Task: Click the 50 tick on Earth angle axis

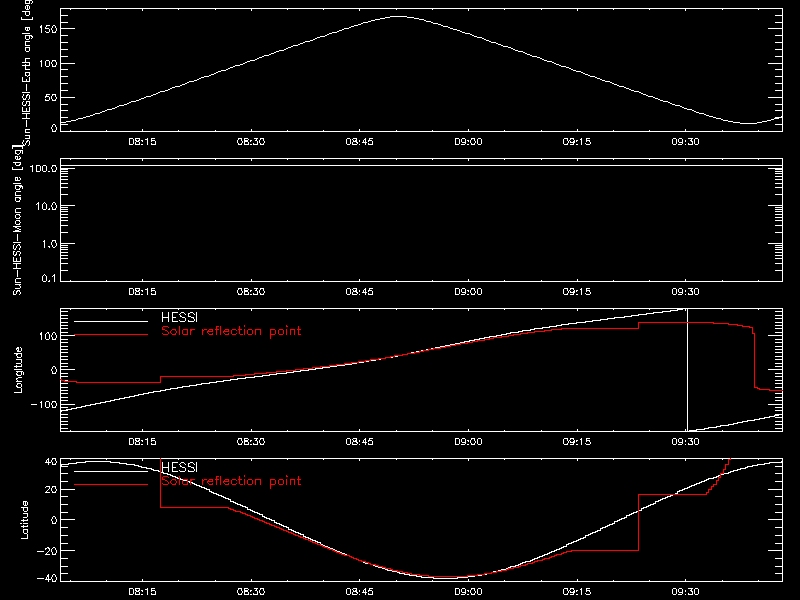Action: pyautogui.click(x=51, y=97)
